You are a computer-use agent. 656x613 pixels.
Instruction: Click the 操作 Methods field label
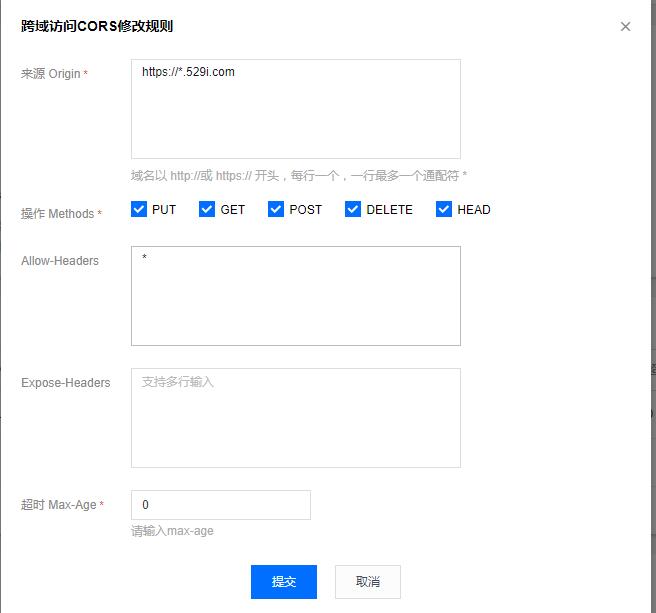pos(58,214)
